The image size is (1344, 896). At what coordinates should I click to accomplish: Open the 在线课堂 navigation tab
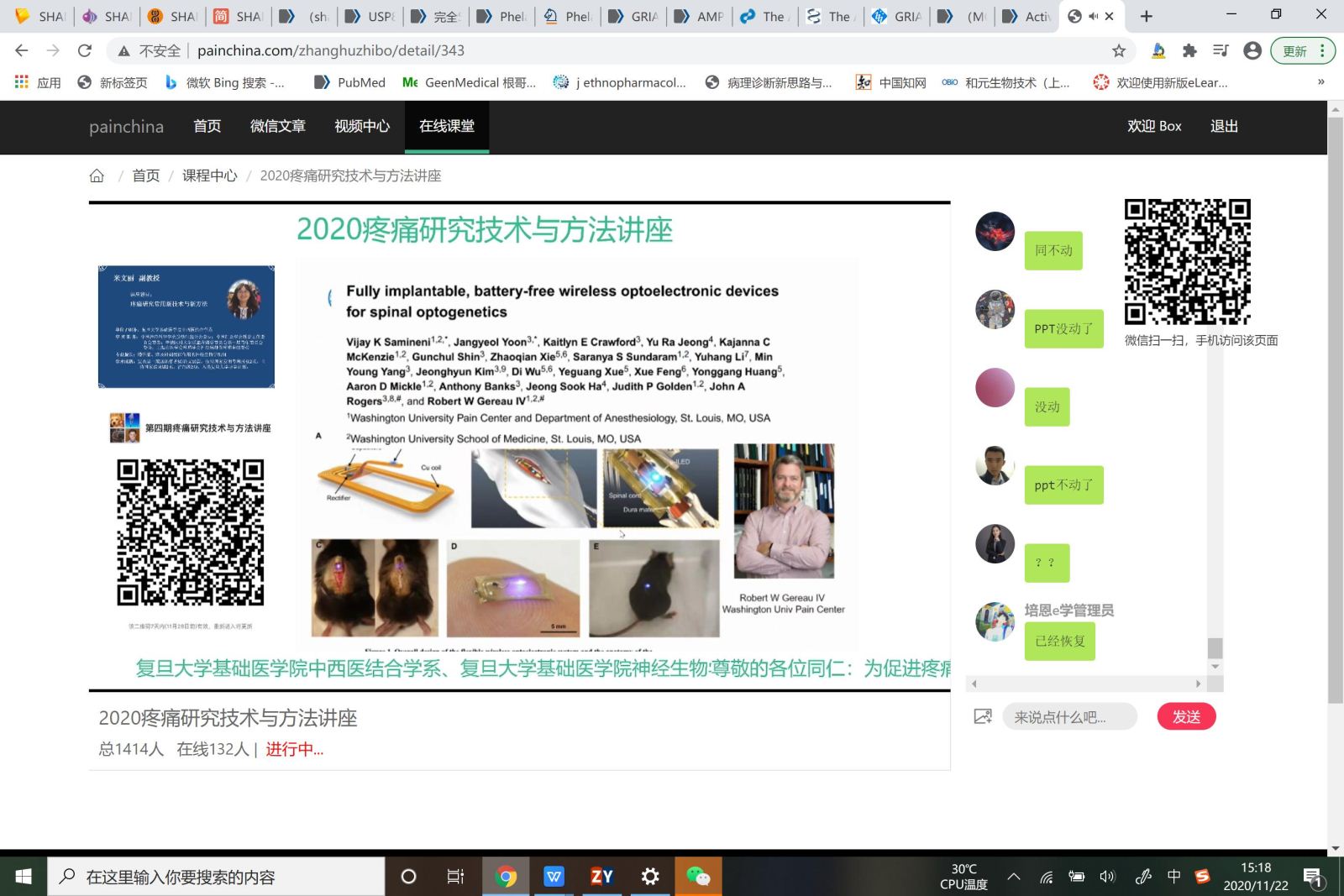[446, 127]
